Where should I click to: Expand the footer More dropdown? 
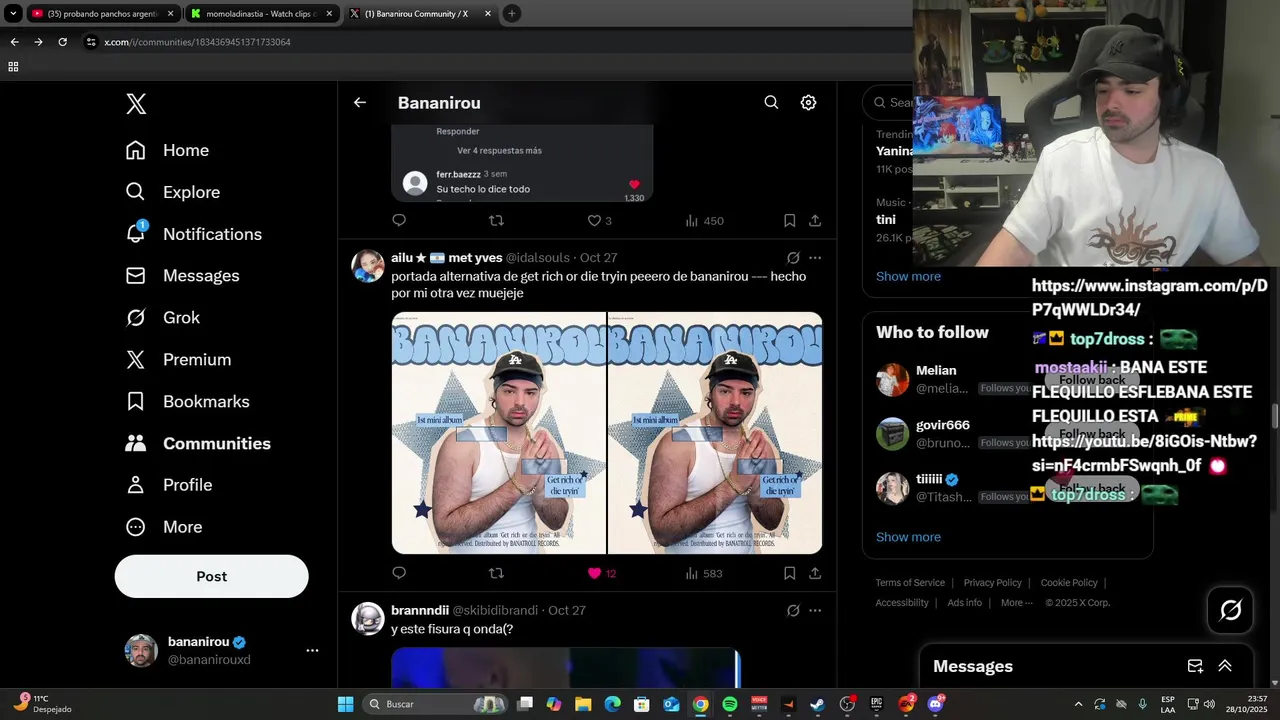coord(1018,603)
